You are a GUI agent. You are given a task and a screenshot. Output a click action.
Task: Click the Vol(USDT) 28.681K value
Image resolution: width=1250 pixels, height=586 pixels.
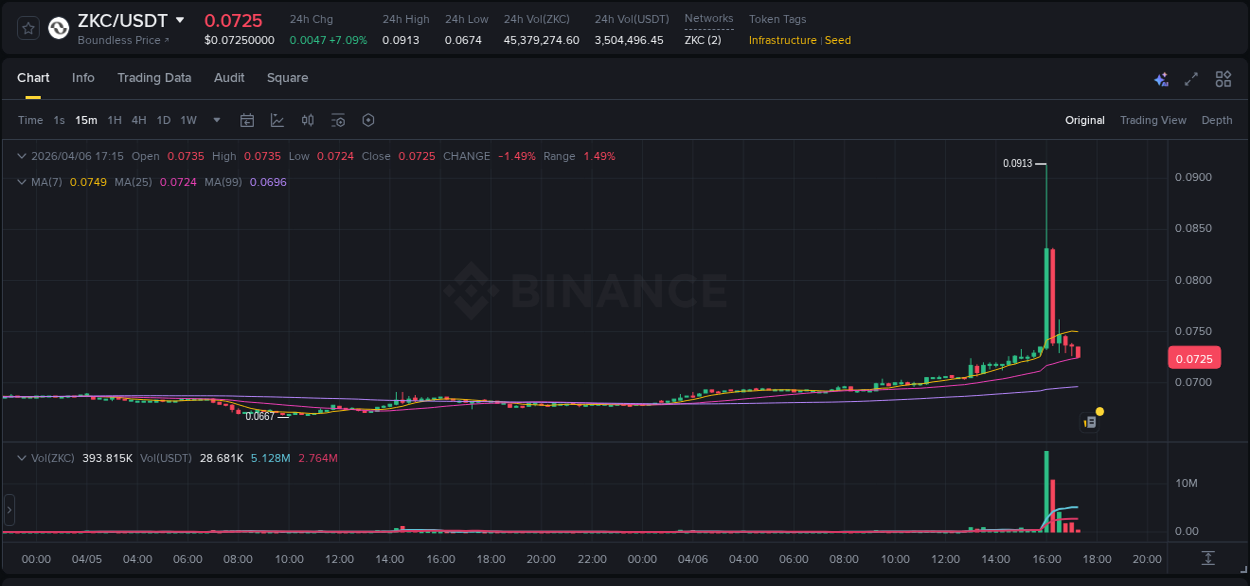(x=222, y=458)
